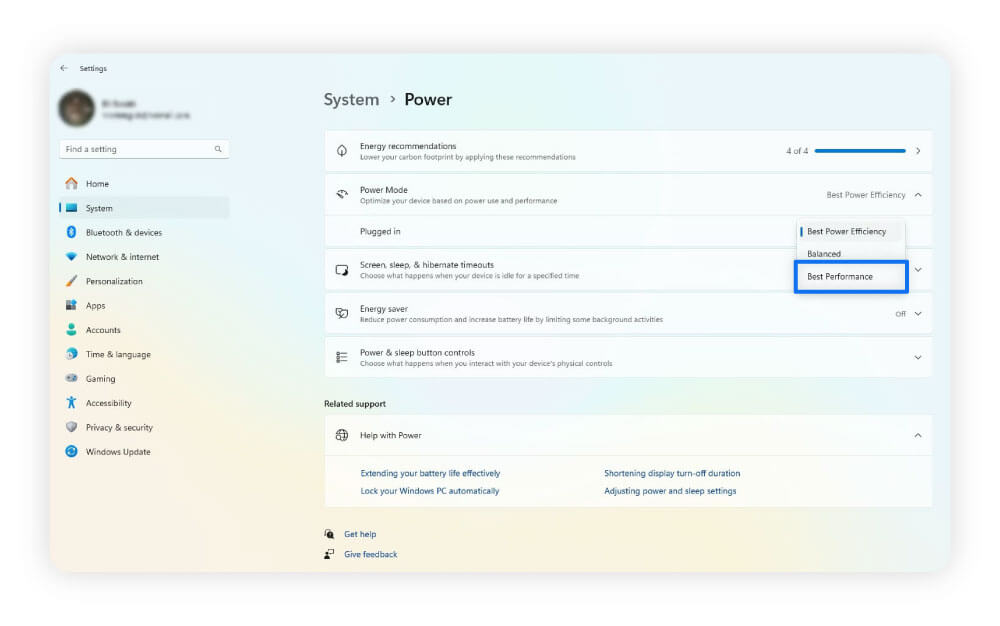Click the Apps icon in sidebar
1000x626 pixels.
(x=71, y=305)
